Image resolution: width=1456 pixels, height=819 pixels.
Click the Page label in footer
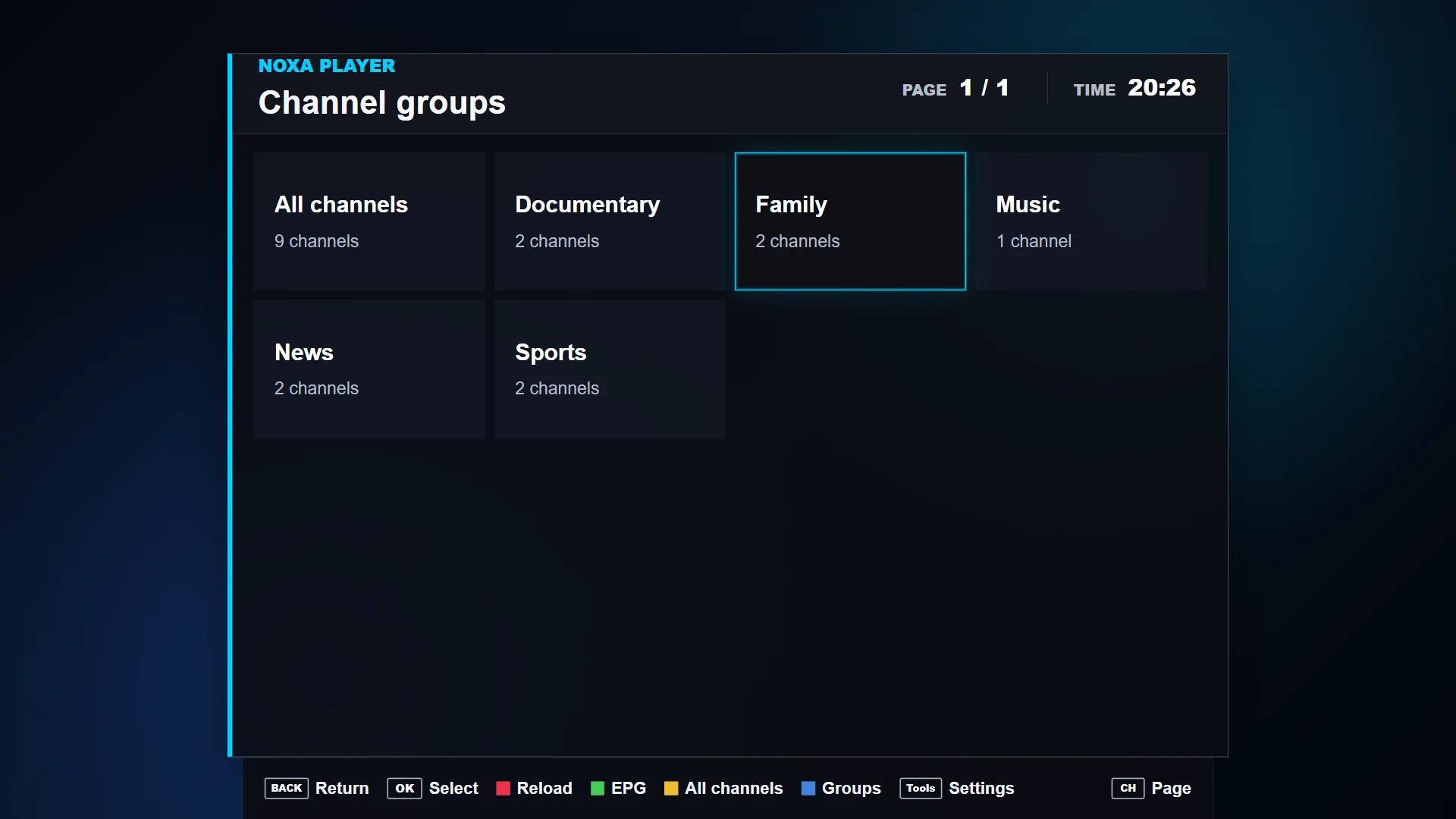[x=1172, y=789]
